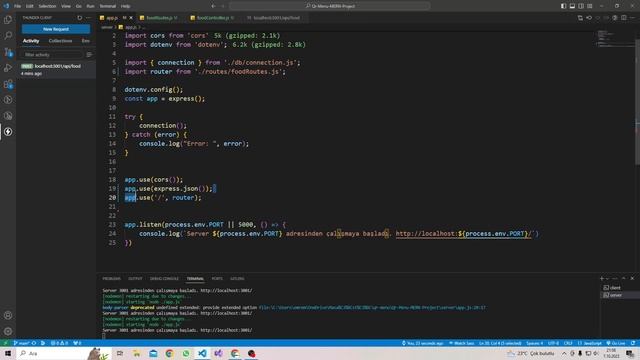Select the Env tab in Thunder Client
Image resolution: width=640 pixels, height=360 pixels.
pyautogui.click(x=85, y=41)
